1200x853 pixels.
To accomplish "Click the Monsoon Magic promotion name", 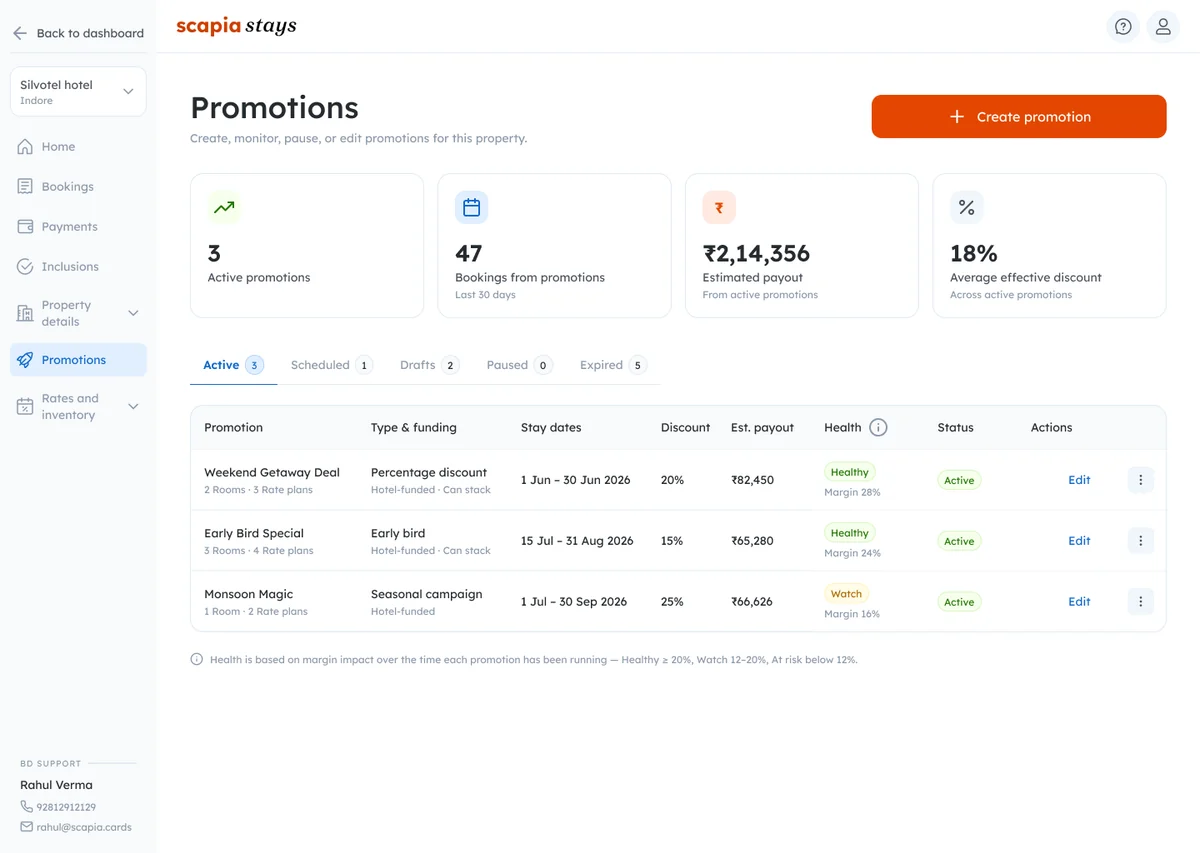I will (249, 594).
